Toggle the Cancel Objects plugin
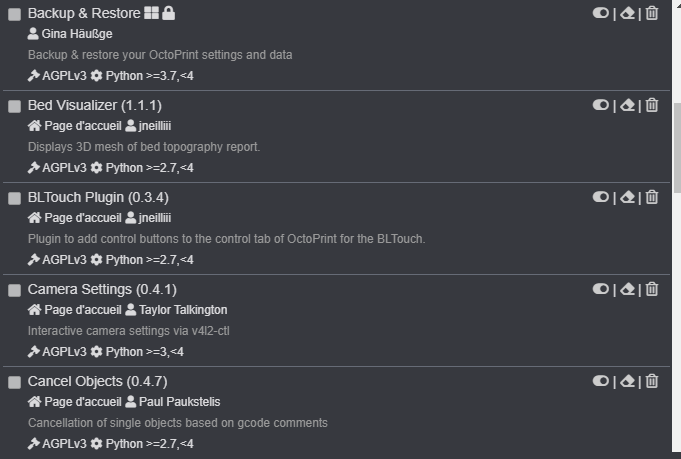The image size is (681, 459). pos(600,381)
